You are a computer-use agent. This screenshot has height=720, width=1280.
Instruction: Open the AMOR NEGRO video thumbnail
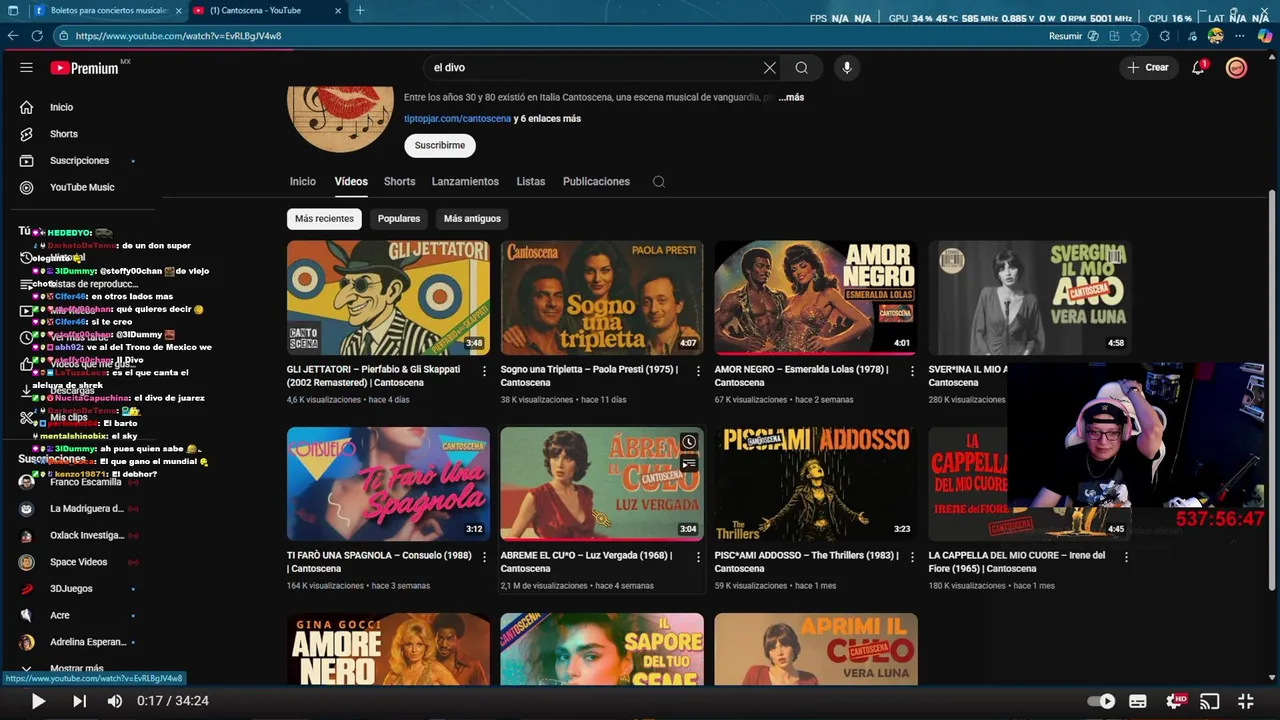(815, 297)
